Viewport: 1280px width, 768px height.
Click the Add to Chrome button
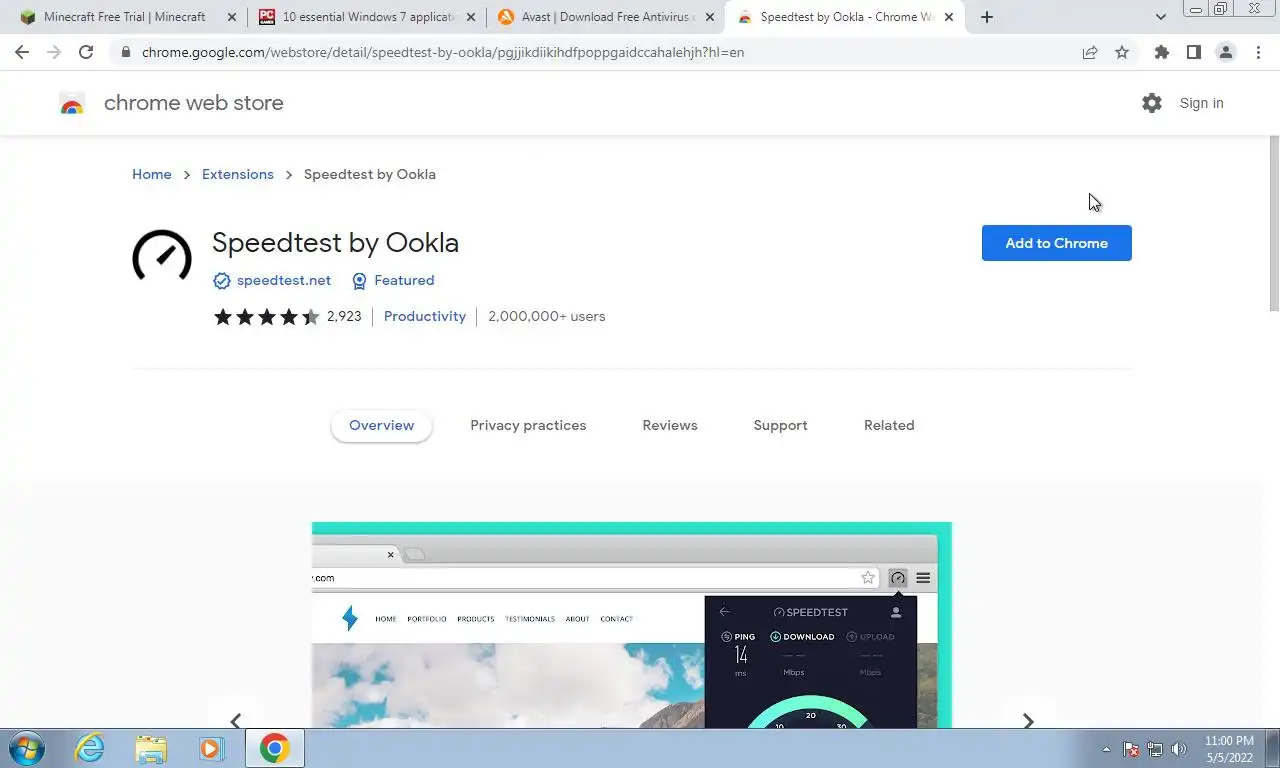click(x=1056, y=243)
